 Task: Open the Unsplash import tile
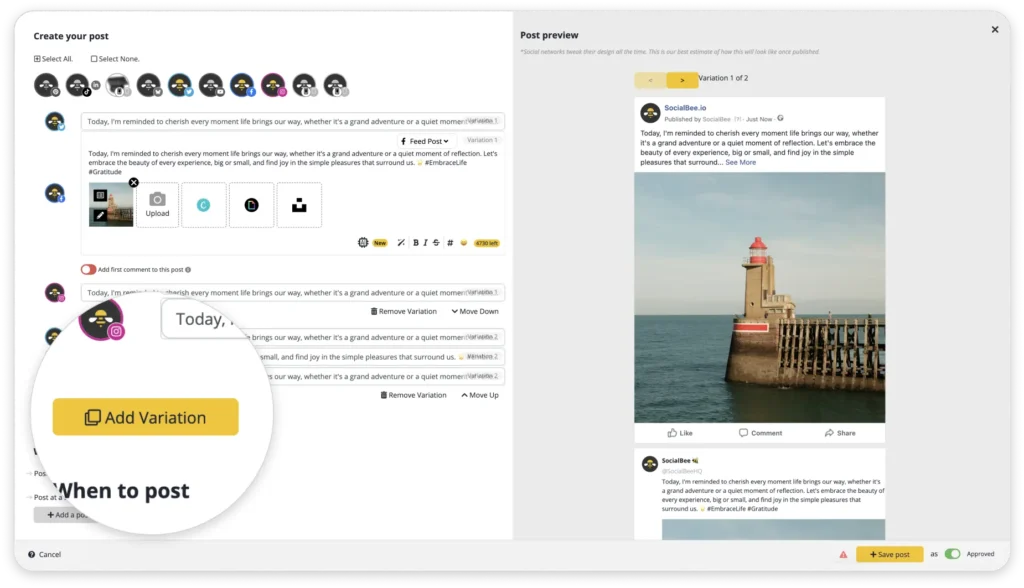[x=299, y=205]
